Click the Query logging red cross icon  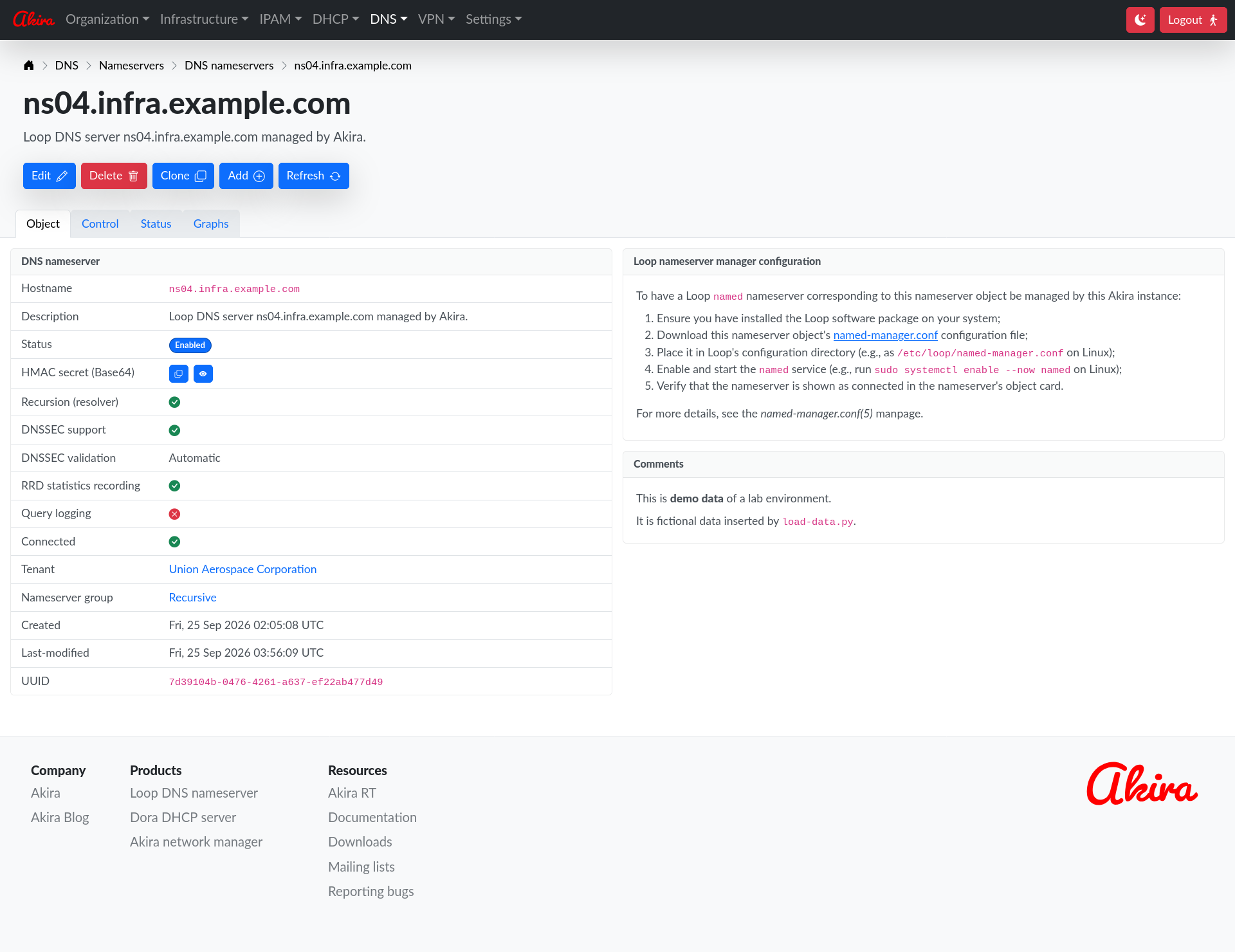point(174,514)
